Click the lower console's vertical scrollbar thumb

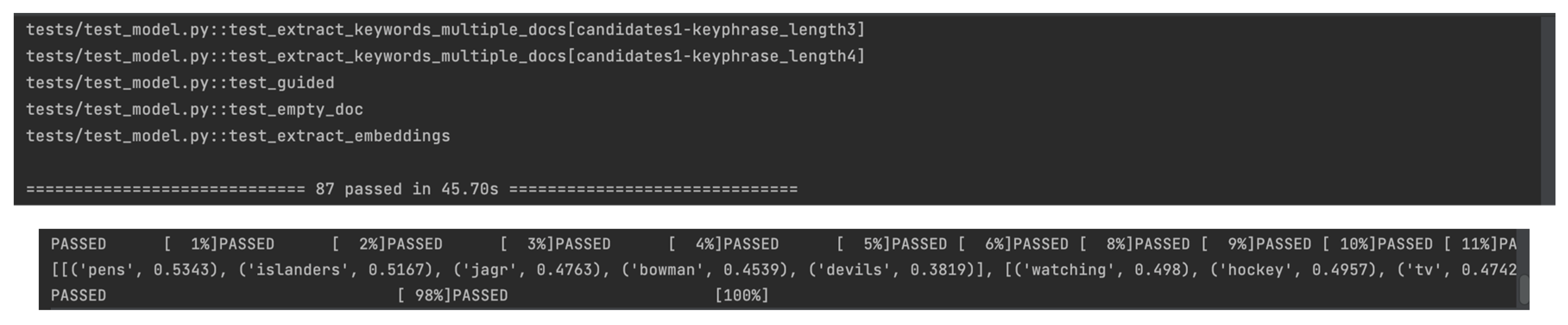point(1524,289)
